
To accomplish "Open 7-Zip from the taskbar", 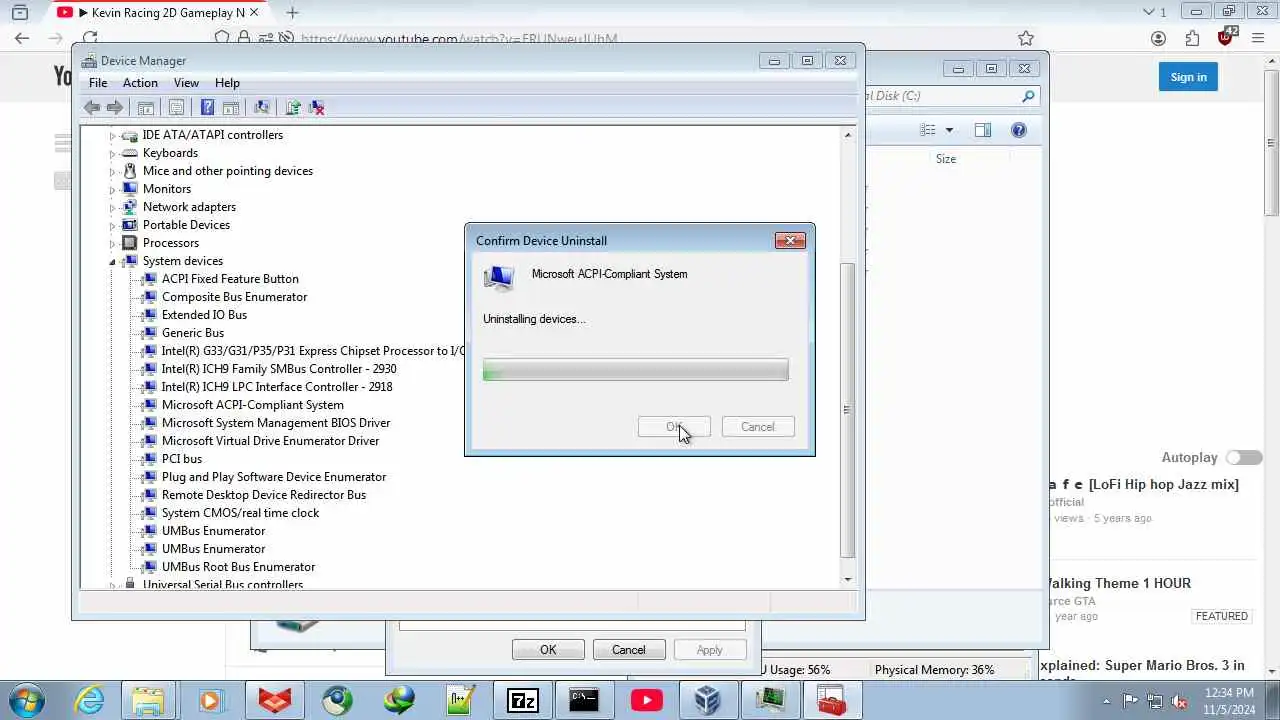I will point(523,700).
